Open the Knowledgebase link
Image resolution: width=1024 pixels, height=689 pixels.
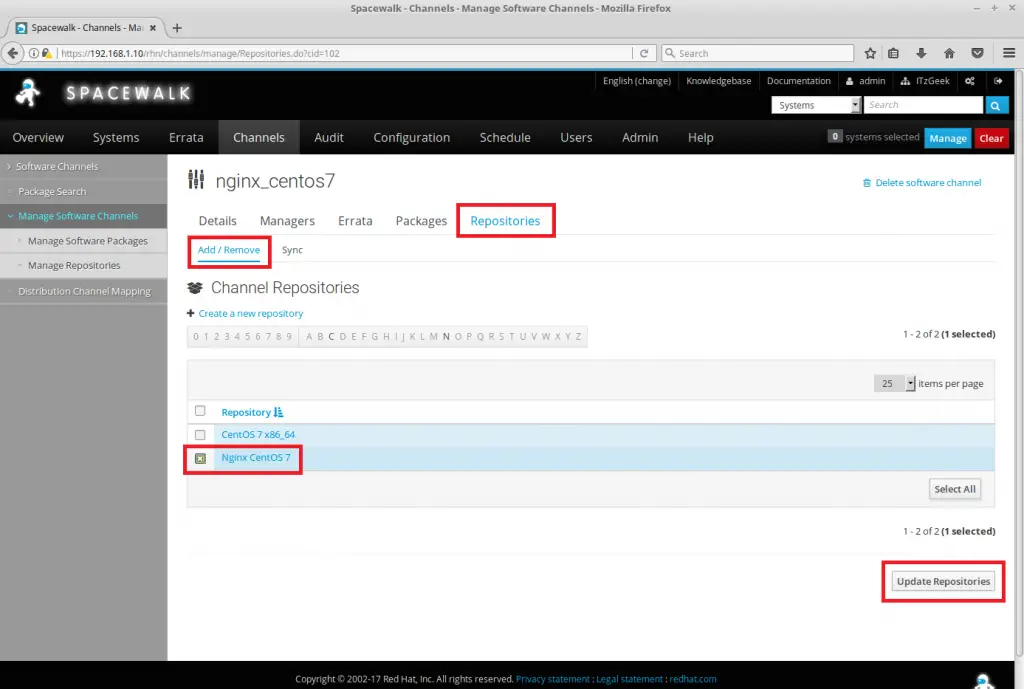click(x=718, y=81)
